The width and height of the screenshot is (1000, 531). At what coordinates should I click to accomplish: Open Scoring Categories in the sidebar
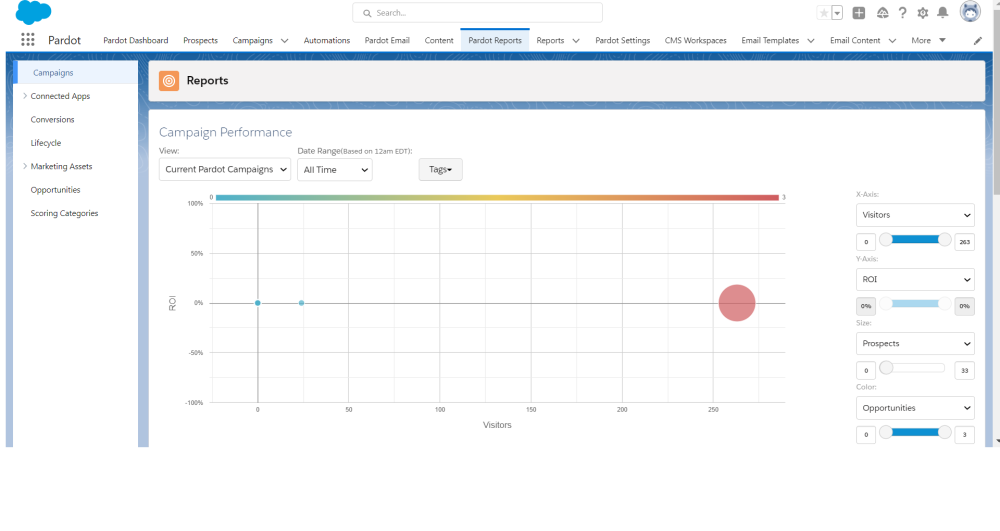tap(64, 214)
